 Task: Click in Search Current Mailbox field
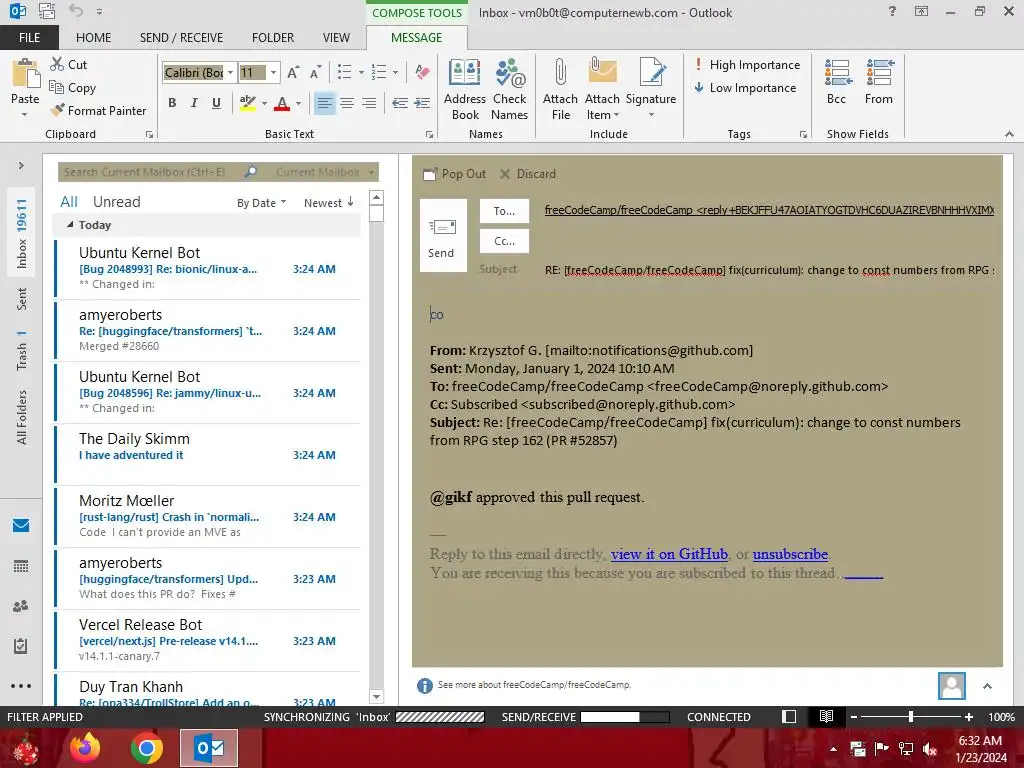[150, 172]
